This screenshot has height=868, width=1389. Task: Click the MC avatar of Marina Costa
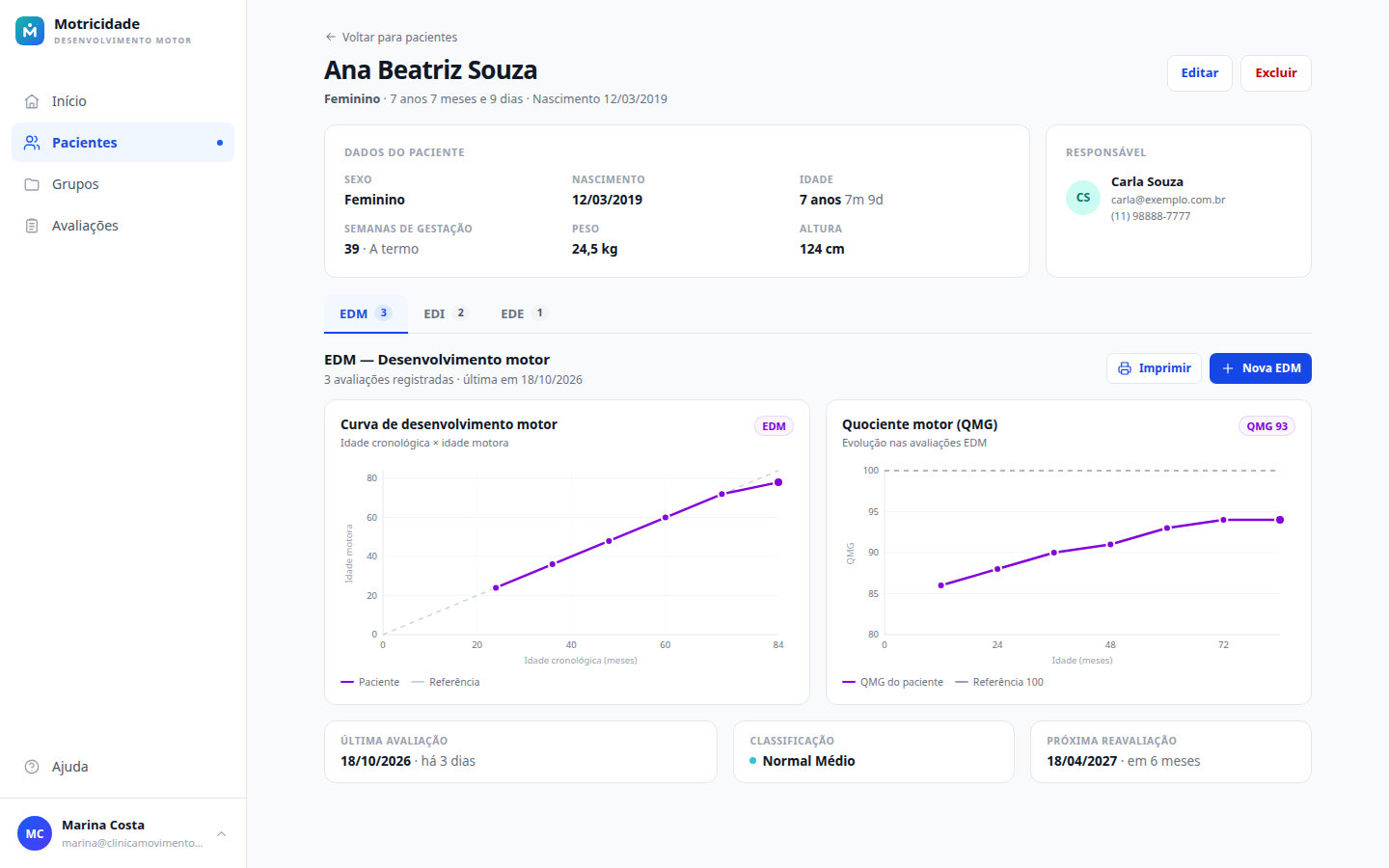point(35,833)
